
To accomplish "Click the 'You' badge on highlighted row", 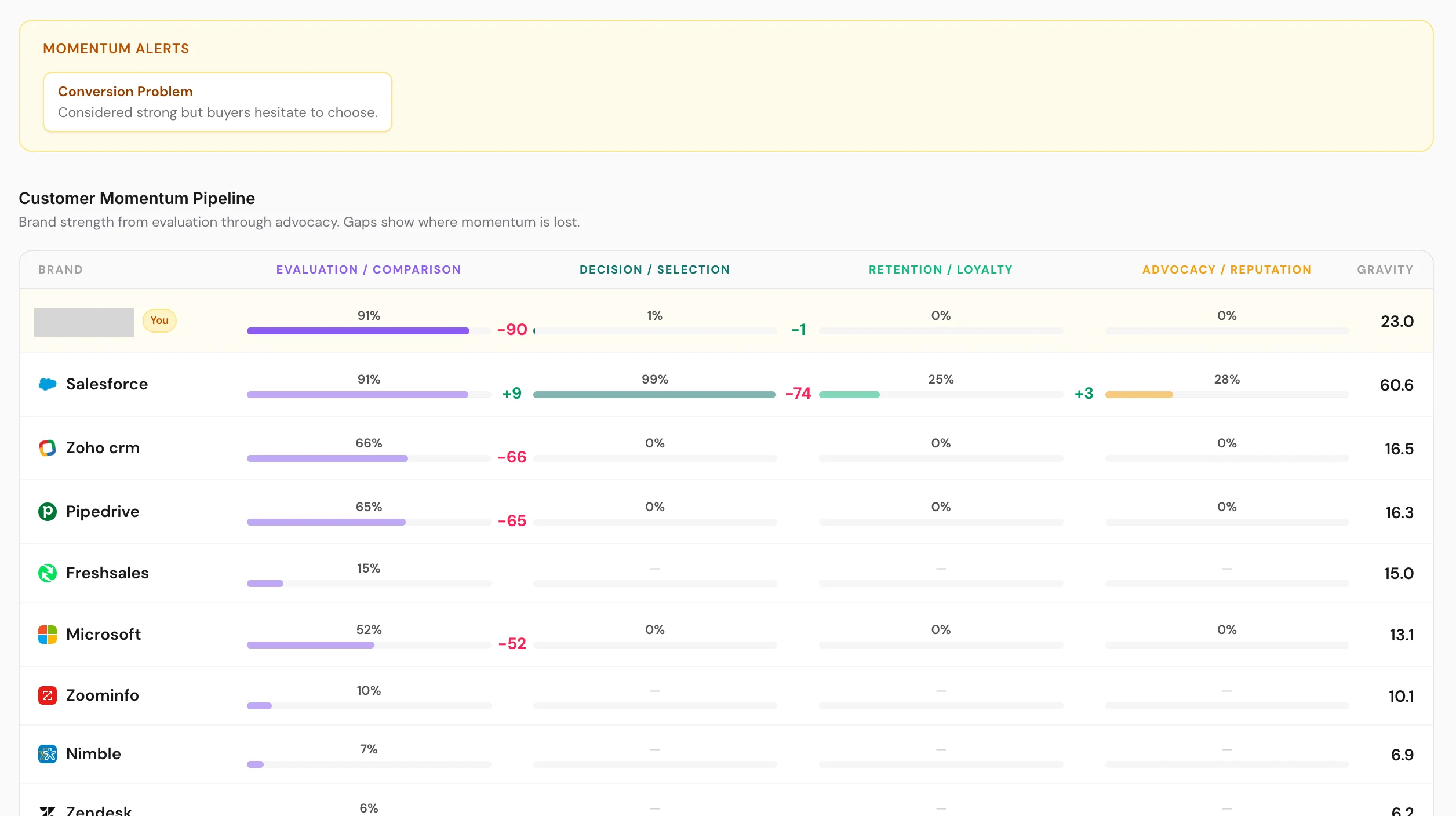I will click(159, 320).
